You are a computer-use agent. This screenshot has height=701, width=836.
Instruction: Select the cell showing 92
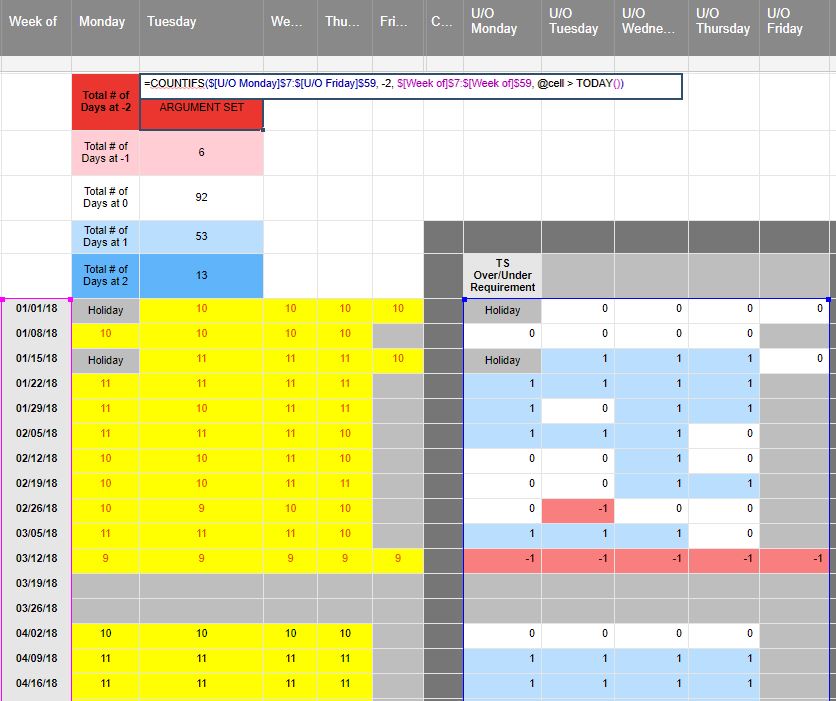200,198
